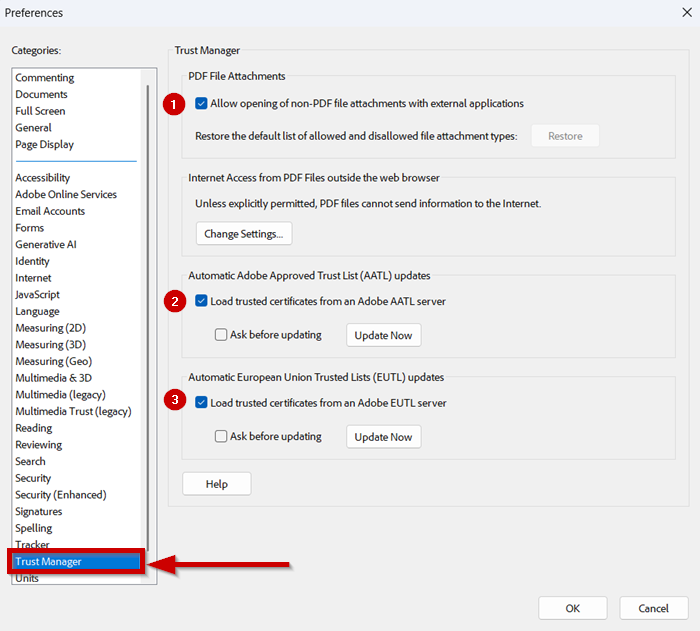
Task: Click the Categories list scrollbar
Action: pyautogui.click(x=149, y=300)
